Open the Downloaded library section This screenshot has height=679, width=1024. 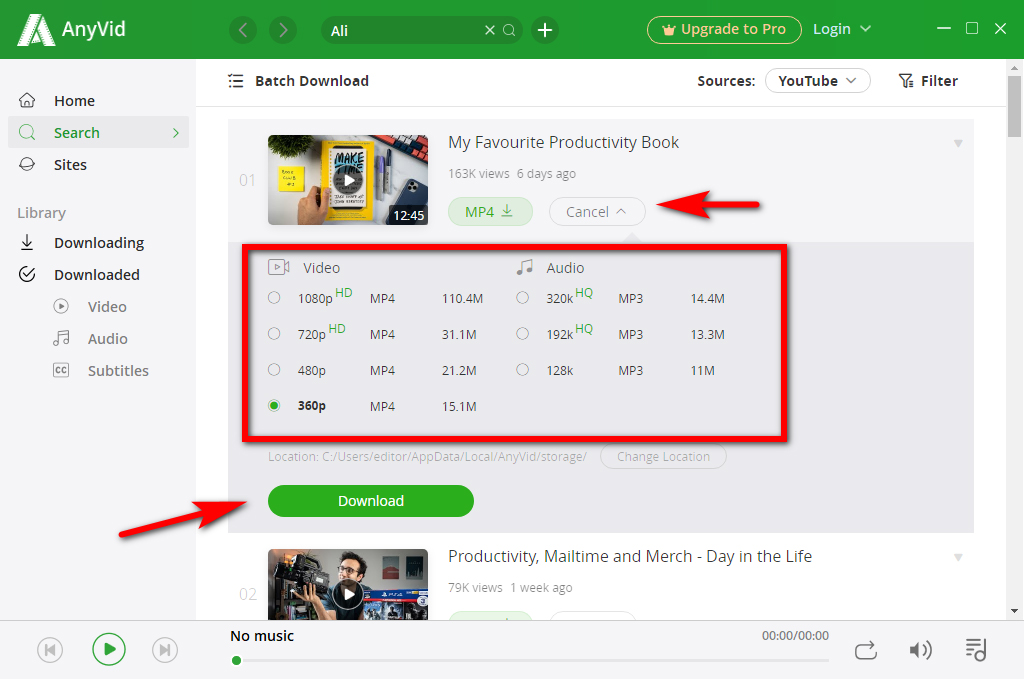98,275
